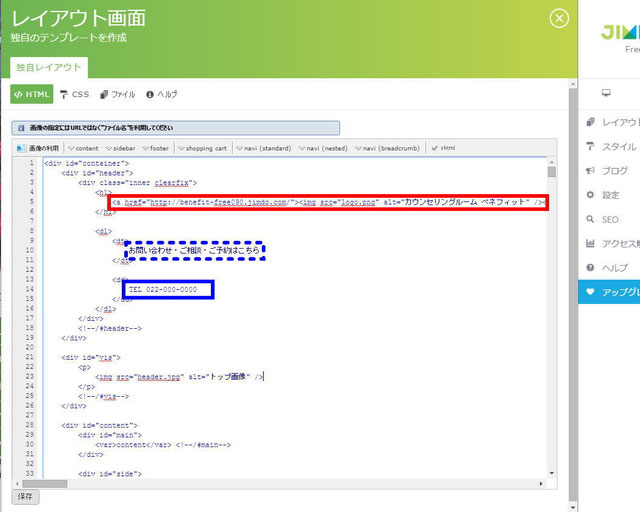The height and width of the screenshot is (512, 640).
Task: Insert navi (nested) variable
Action: 323,148
